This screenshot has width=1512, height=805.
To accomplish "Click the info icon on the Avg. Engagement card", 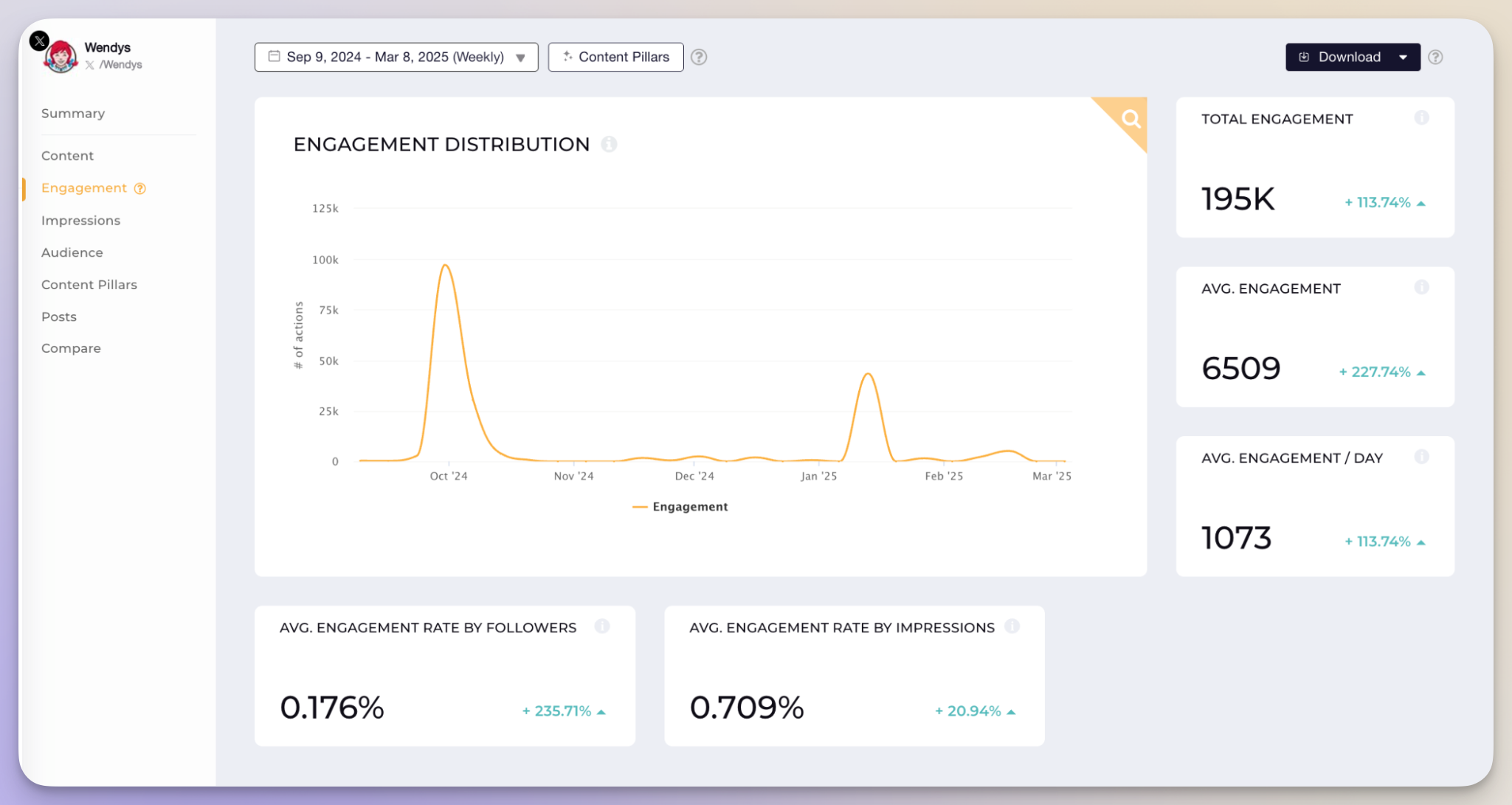I will tap(1421, 288).
